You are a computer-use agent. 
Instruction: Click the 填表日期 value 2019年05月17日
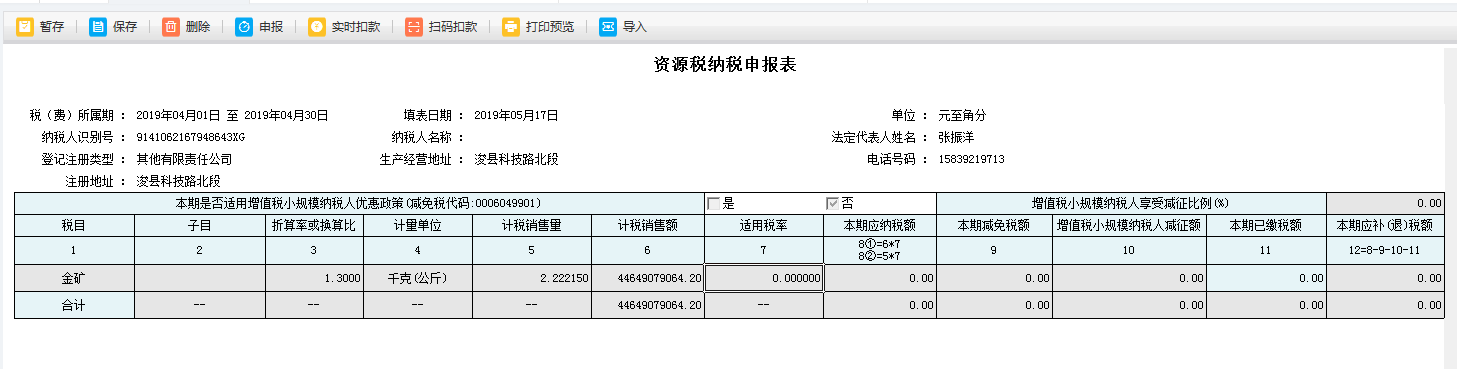point(516,115)
